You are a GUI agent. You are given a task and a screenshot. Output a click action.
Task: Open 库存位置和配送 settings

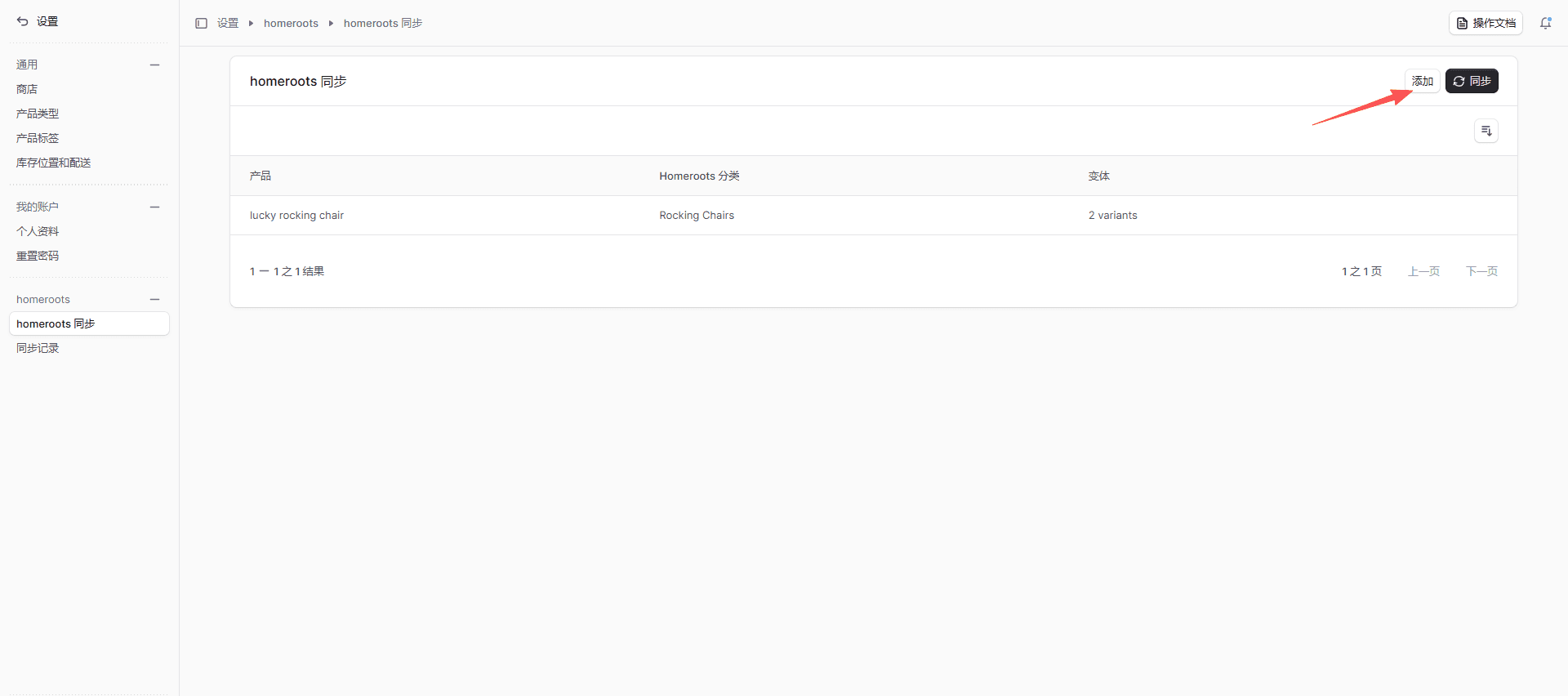tap(53, 163)
